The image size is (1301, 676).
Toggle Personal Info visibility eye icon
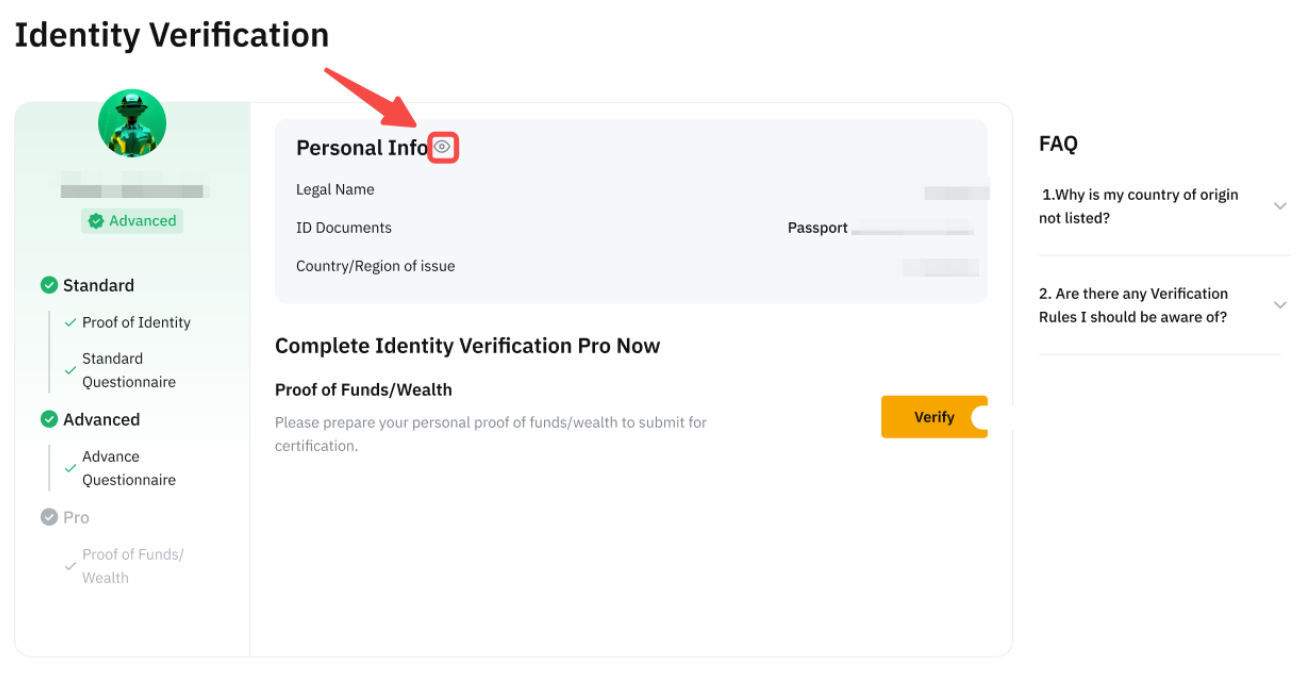pyautogui.click(x=443, y=148)
